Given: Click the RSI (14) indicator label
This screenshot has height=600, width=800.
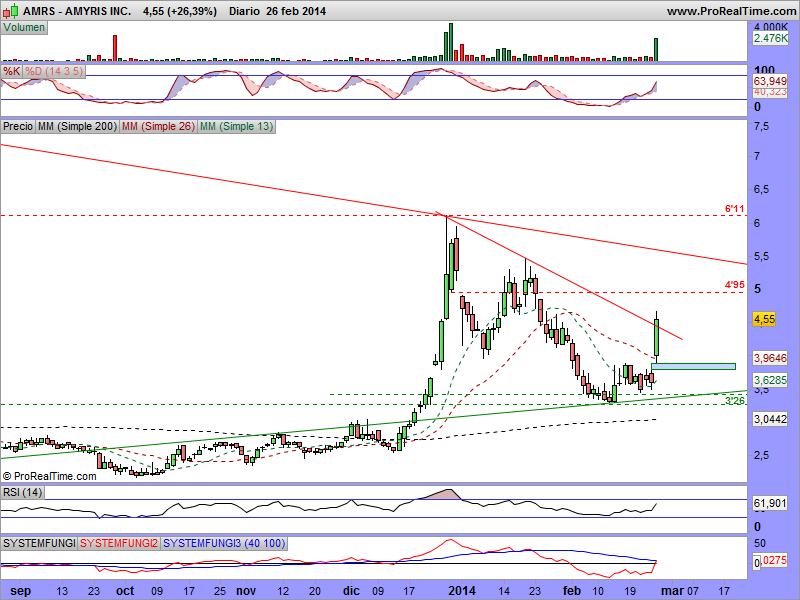Looking at the screenshot, I should (x=22, y=492).
